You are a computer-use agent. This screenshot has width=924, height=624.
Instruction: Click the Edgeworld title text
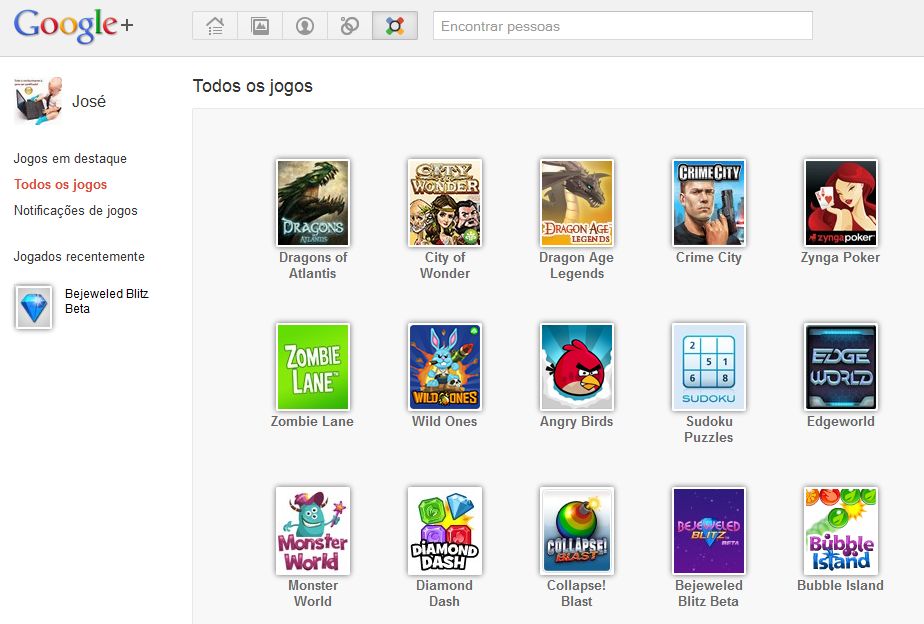(841, 421)
